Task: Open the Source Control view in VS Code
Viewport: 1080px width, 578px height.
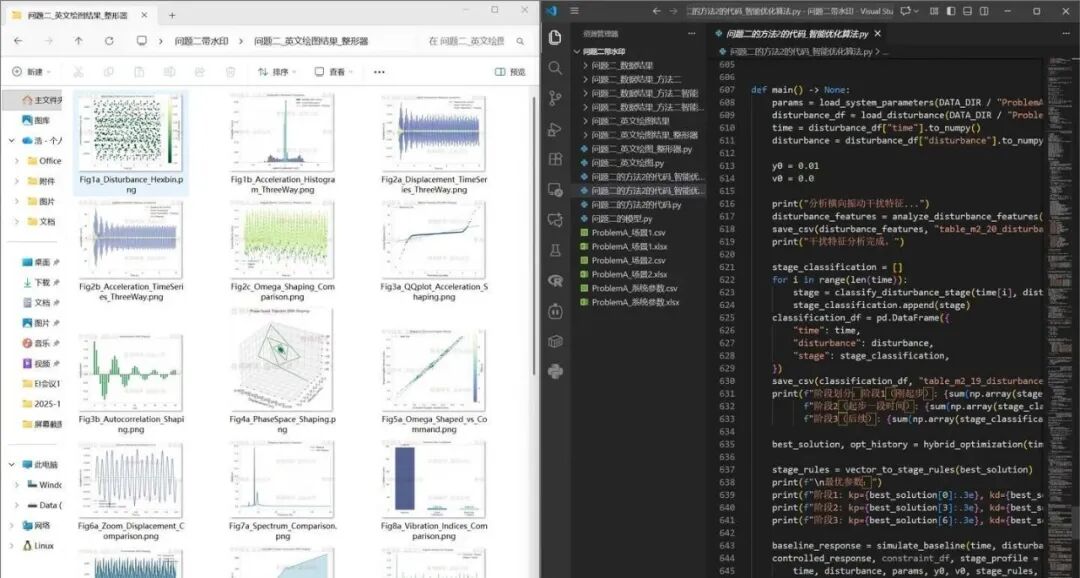Action: [555, 98]
